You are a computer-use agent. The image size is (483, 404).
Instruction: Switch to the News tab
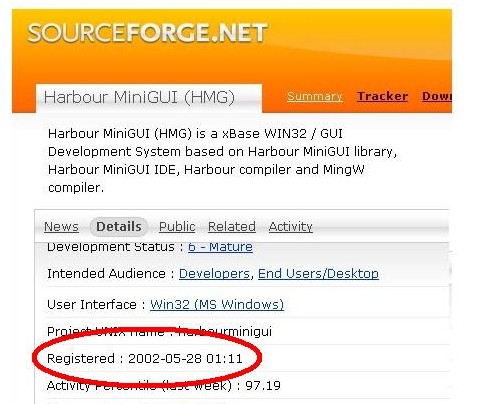(61, 227)
